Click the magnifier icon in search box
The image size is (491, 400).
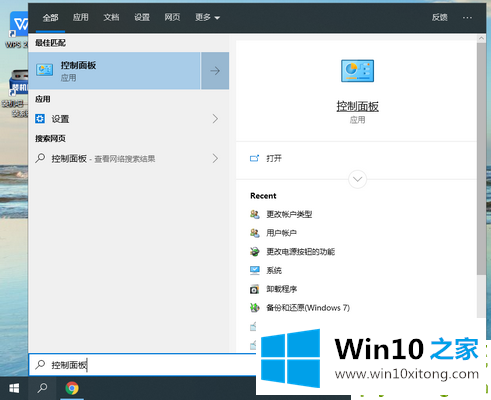[40, 365]
